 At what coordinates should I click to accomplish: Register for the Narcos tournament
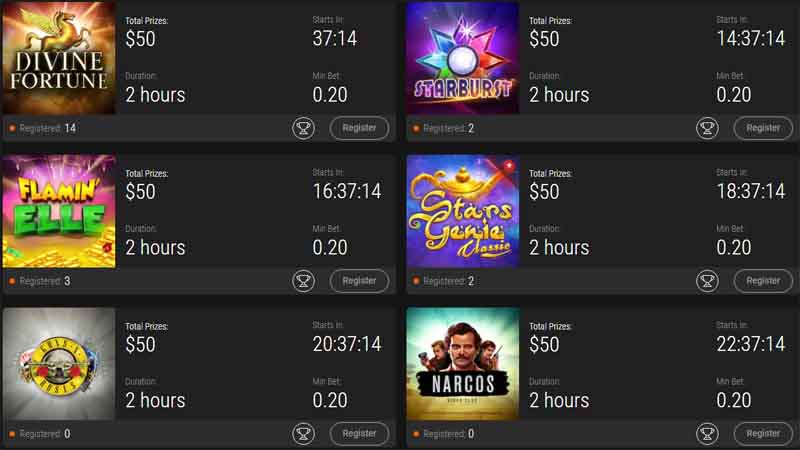[x=763, y=433]
